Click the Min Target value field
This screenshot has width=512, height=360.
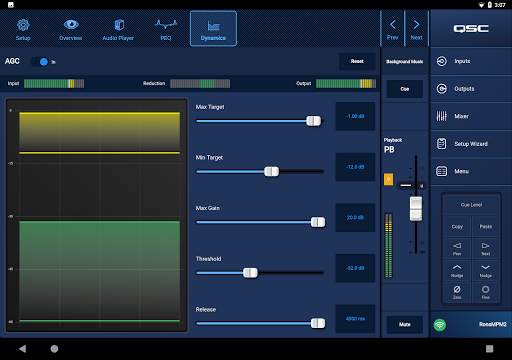pos(355,167)
